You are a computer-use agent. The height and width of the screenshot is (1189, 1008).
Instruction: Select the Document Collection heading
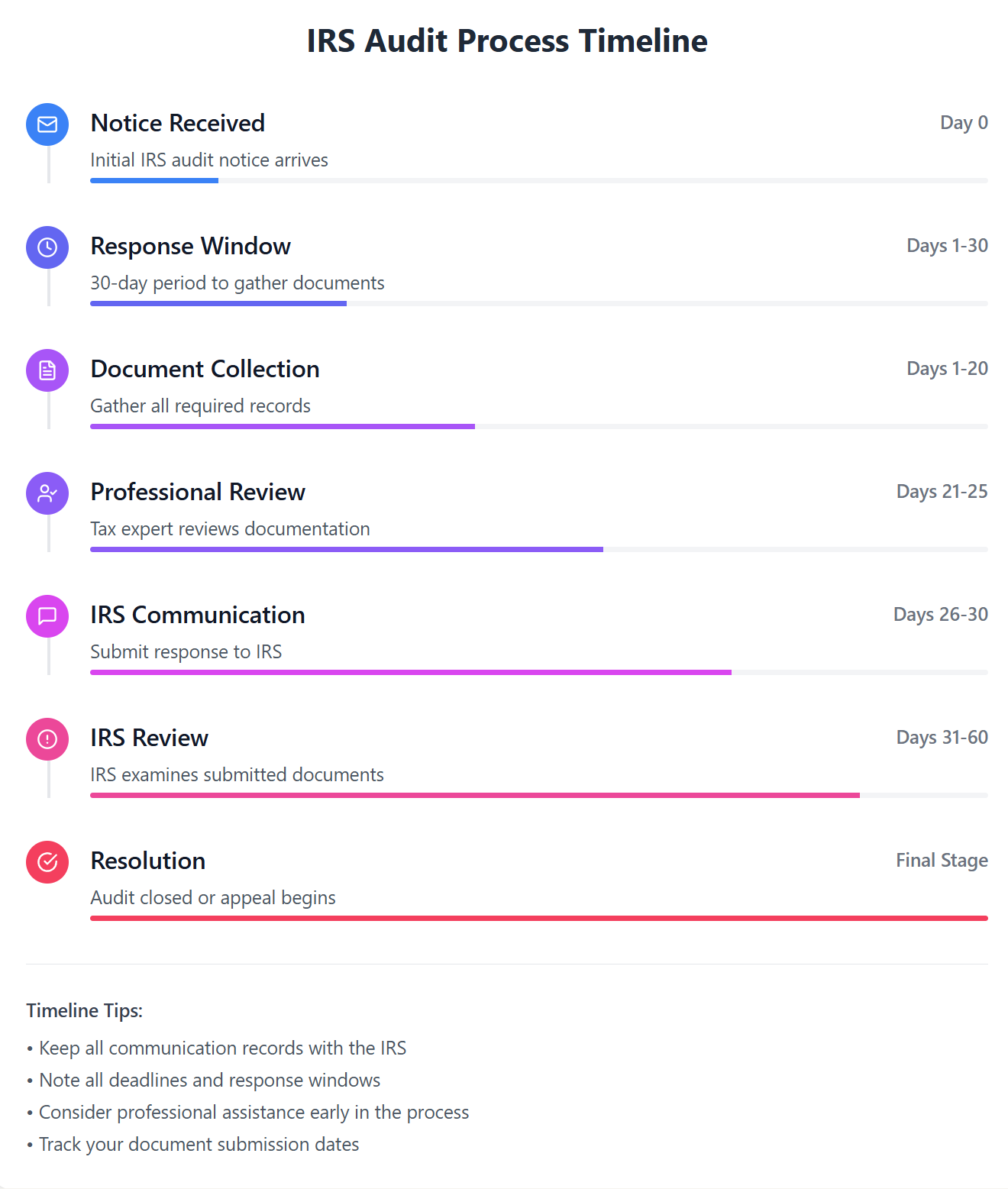click(x=205, y=369)
